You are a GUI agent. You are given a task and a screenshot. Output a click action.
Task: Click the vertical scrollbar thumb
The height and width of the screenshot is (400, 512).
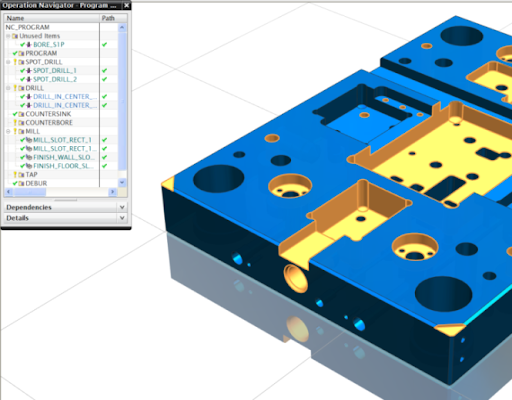pyautogui.click(x=122, y=101)
